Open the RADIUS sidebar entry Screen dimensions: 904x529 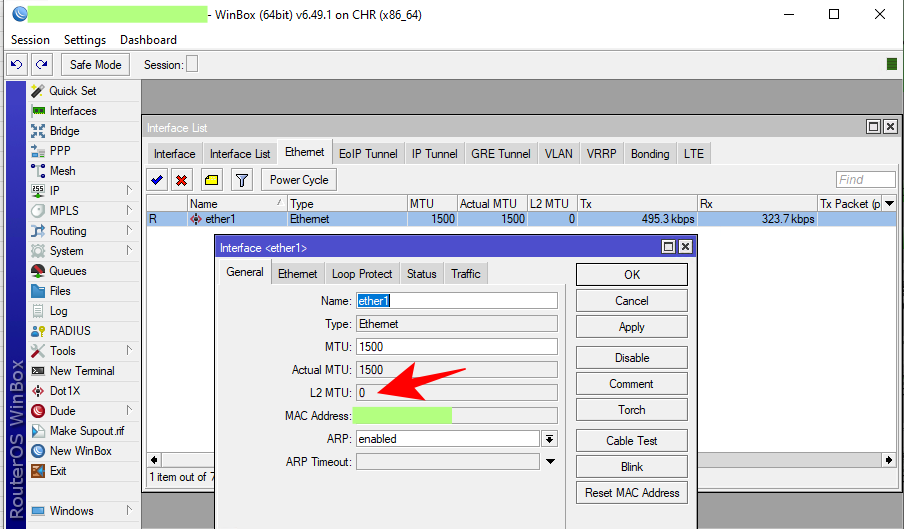(x=70, y=331)
